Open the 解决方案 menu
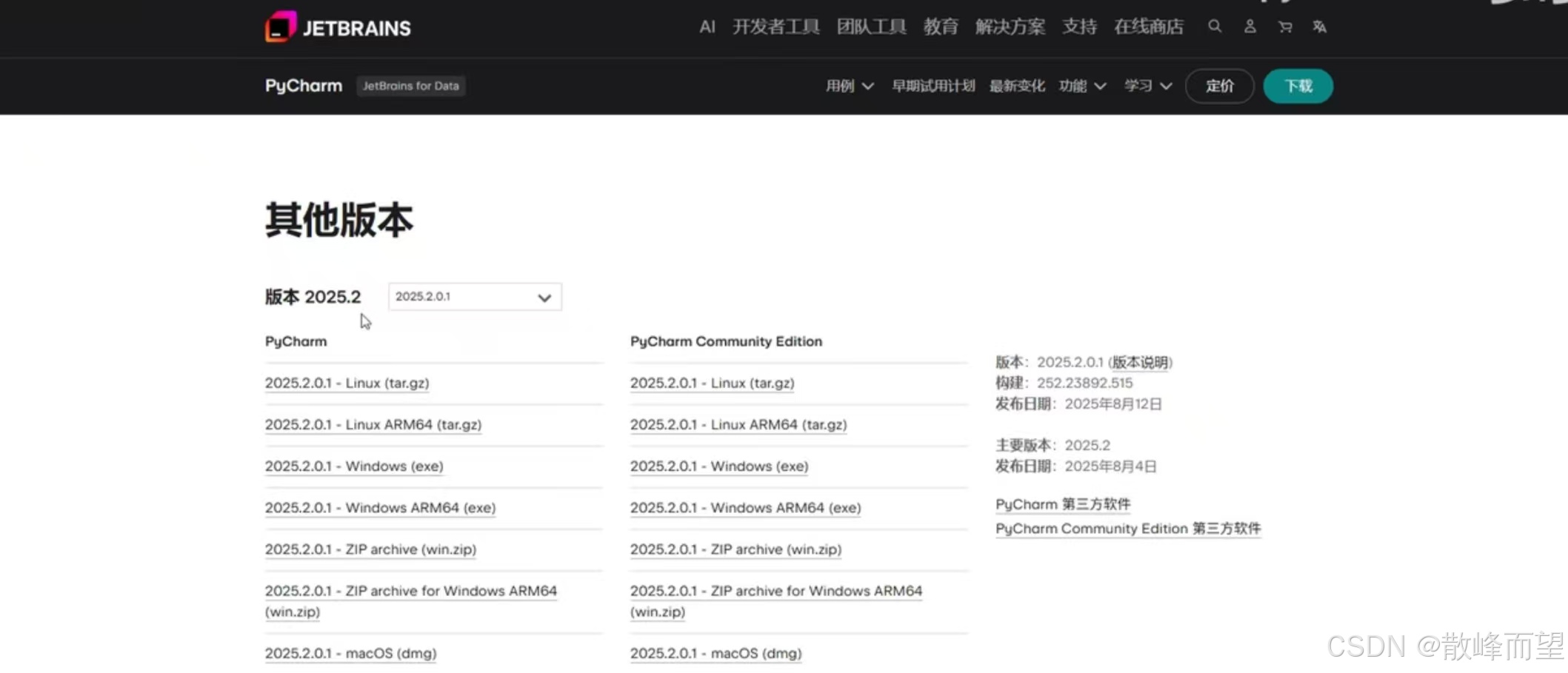1568x673 pixels. (1010, 27)
